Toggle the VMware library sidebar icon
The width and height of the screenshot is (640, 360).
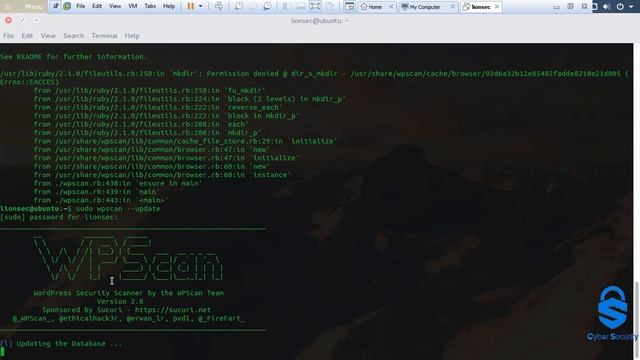point(287,6)
